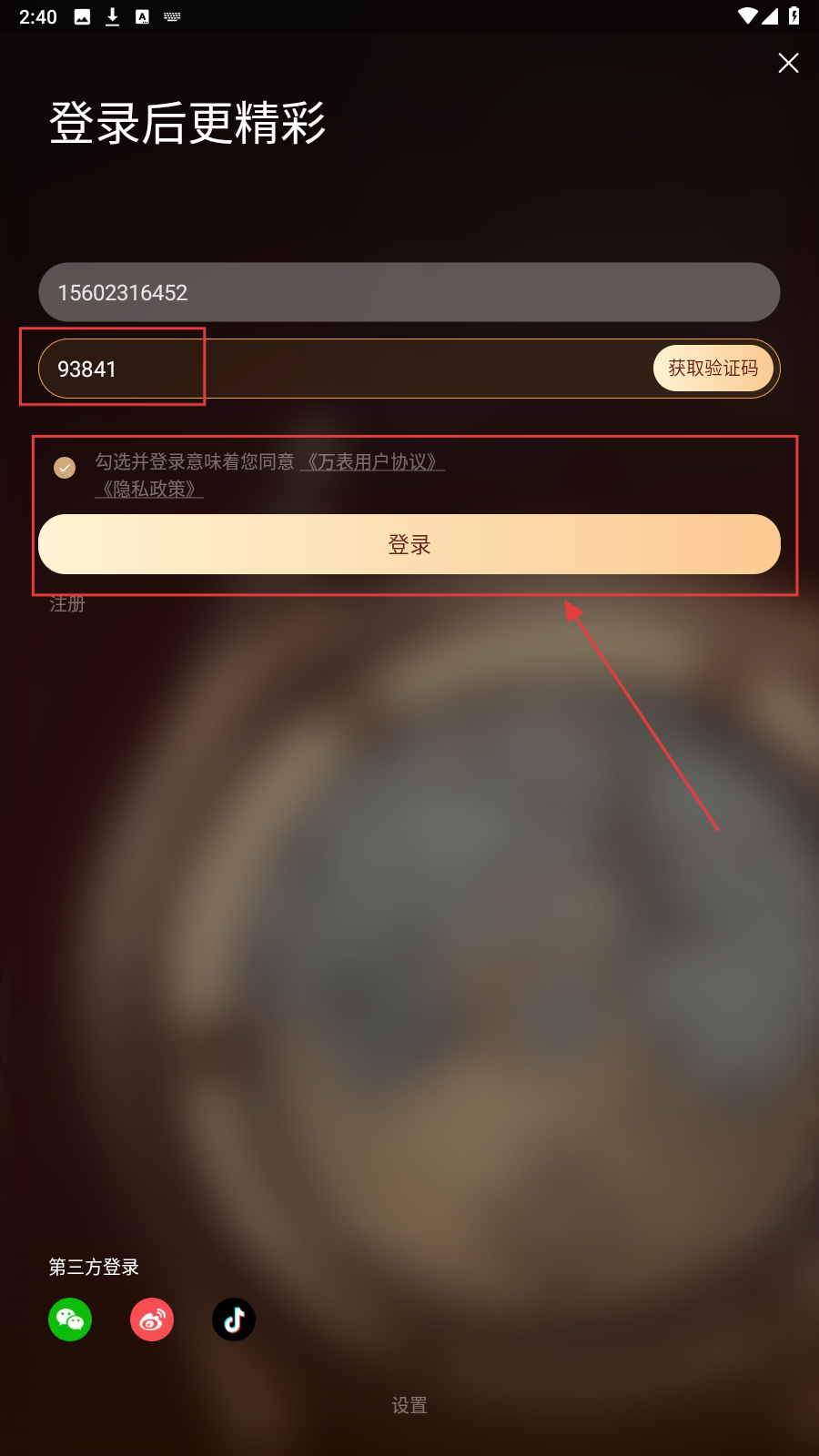The height and width of the screenshot is (1456, 819).
Task: Sign in with Douyin TikTok icon
Action: coord(234,1319)
